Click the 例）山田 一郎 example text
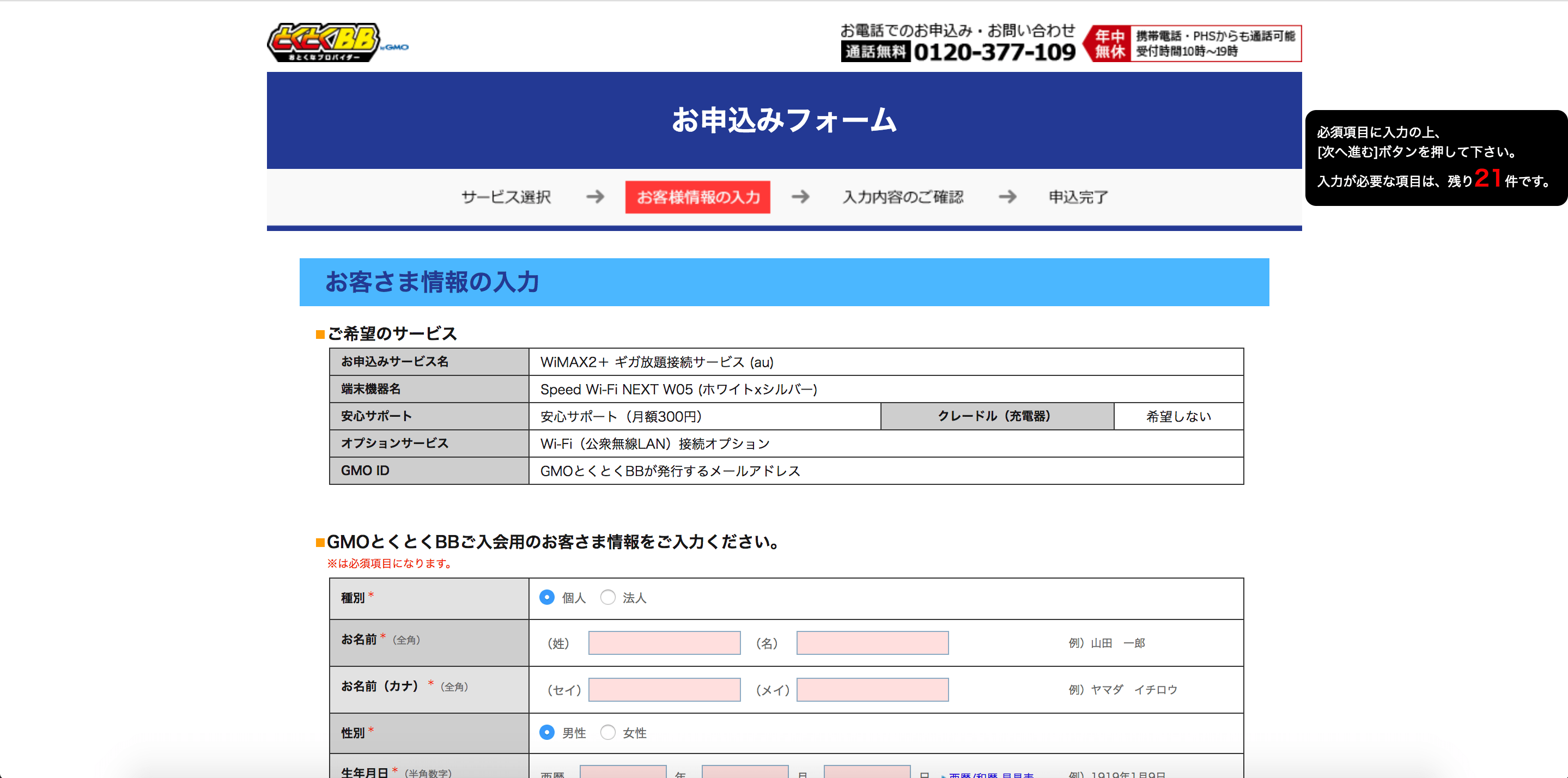This screenshot has height=778, width=1568. 1106,643
